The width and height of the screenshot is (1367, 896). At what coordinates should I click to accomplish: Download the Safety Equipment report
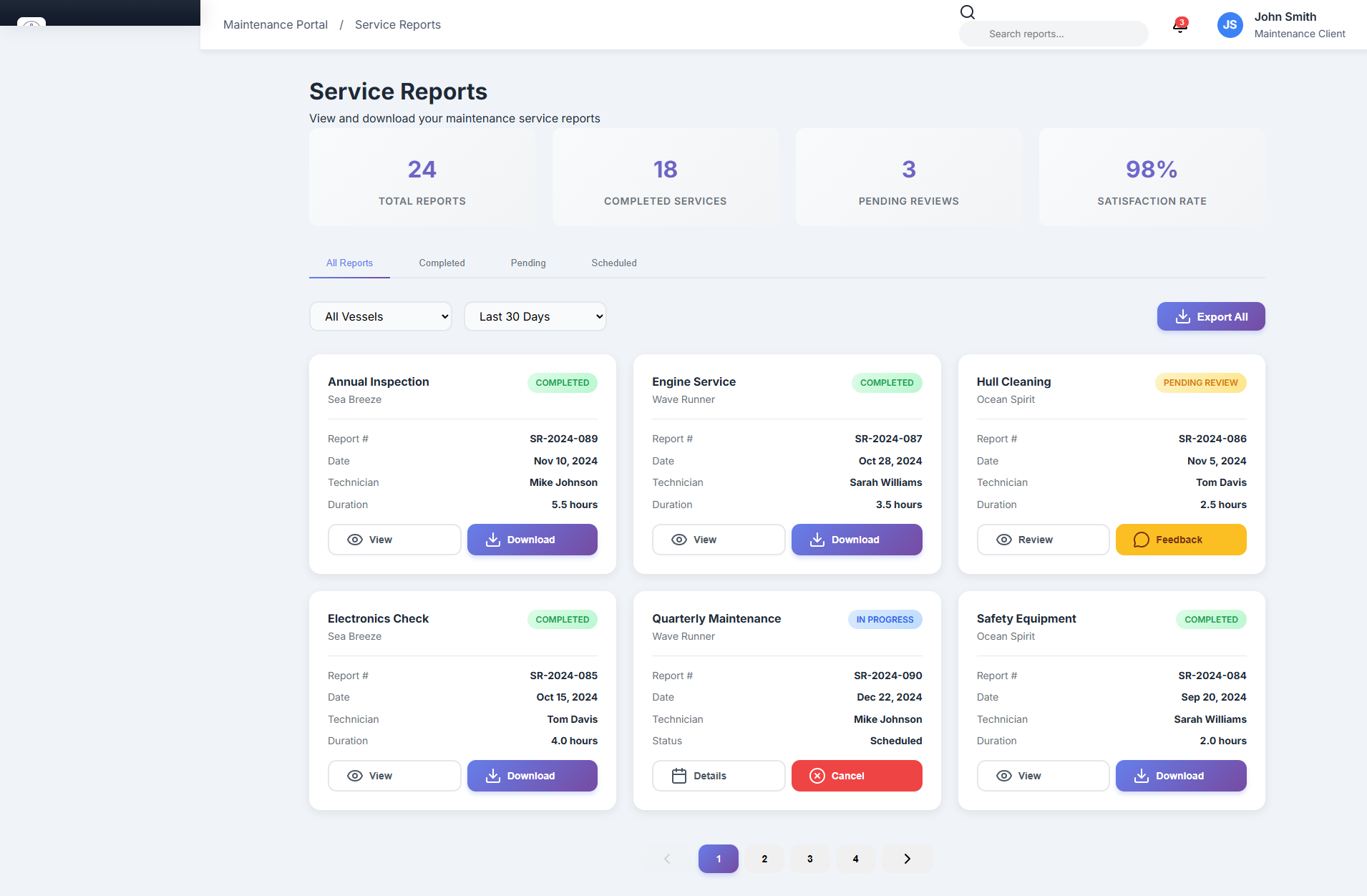click(1180, 776)
